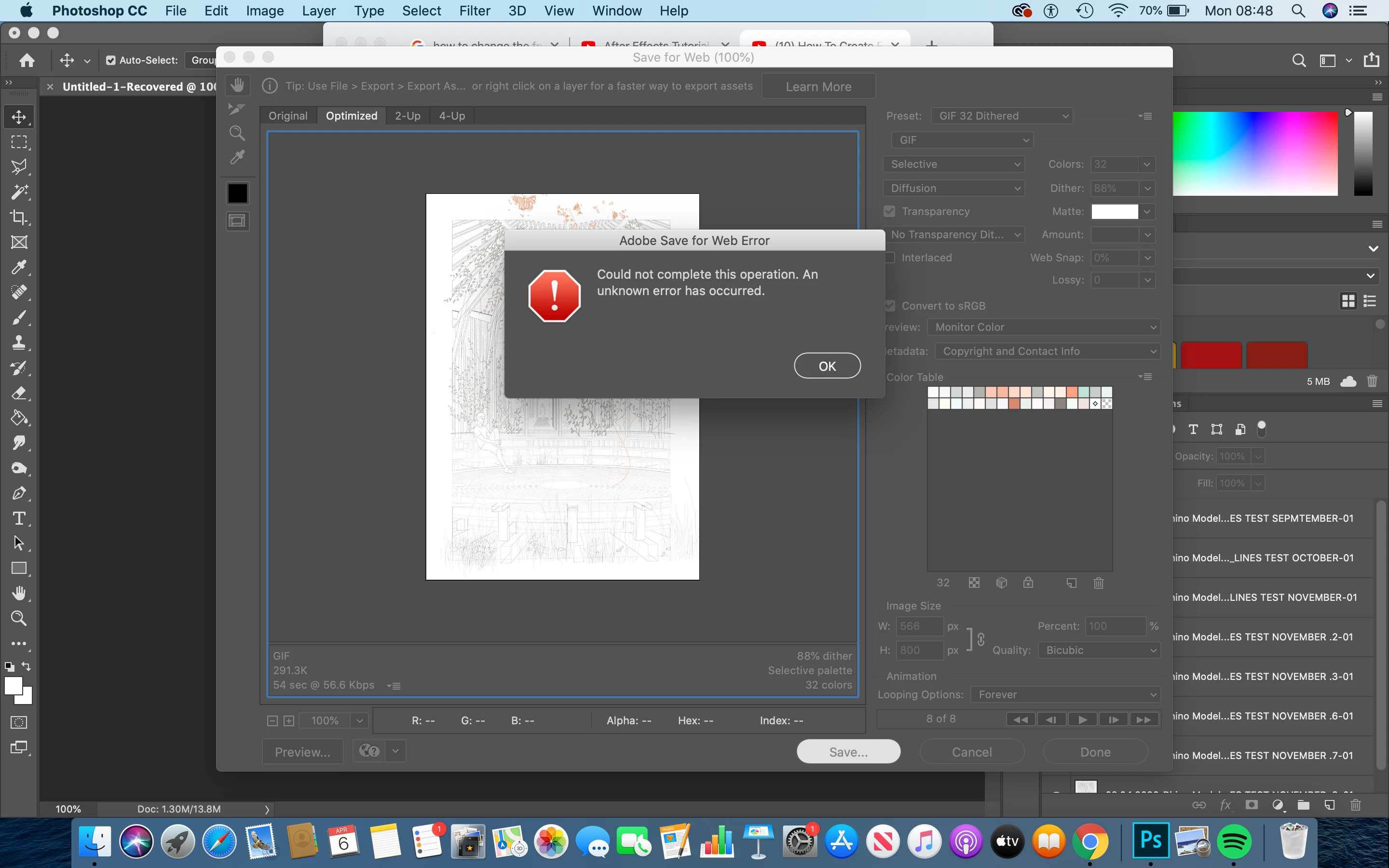Select the Crop tool in toolbar
Viewport: 1389px width, 868px height.
(19, 217)
